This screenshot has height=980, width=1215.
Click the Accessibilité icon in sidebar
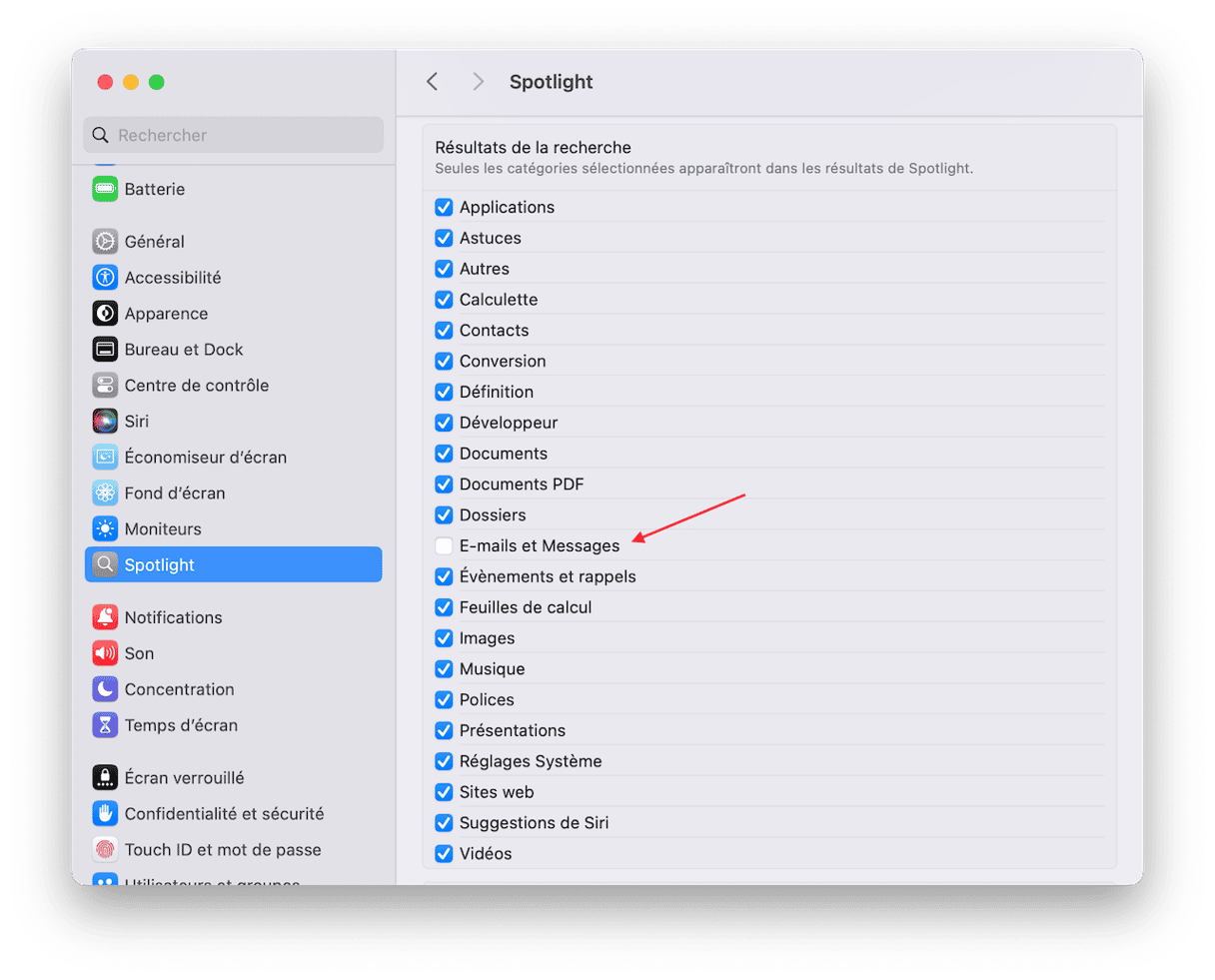tap(105, 278)
